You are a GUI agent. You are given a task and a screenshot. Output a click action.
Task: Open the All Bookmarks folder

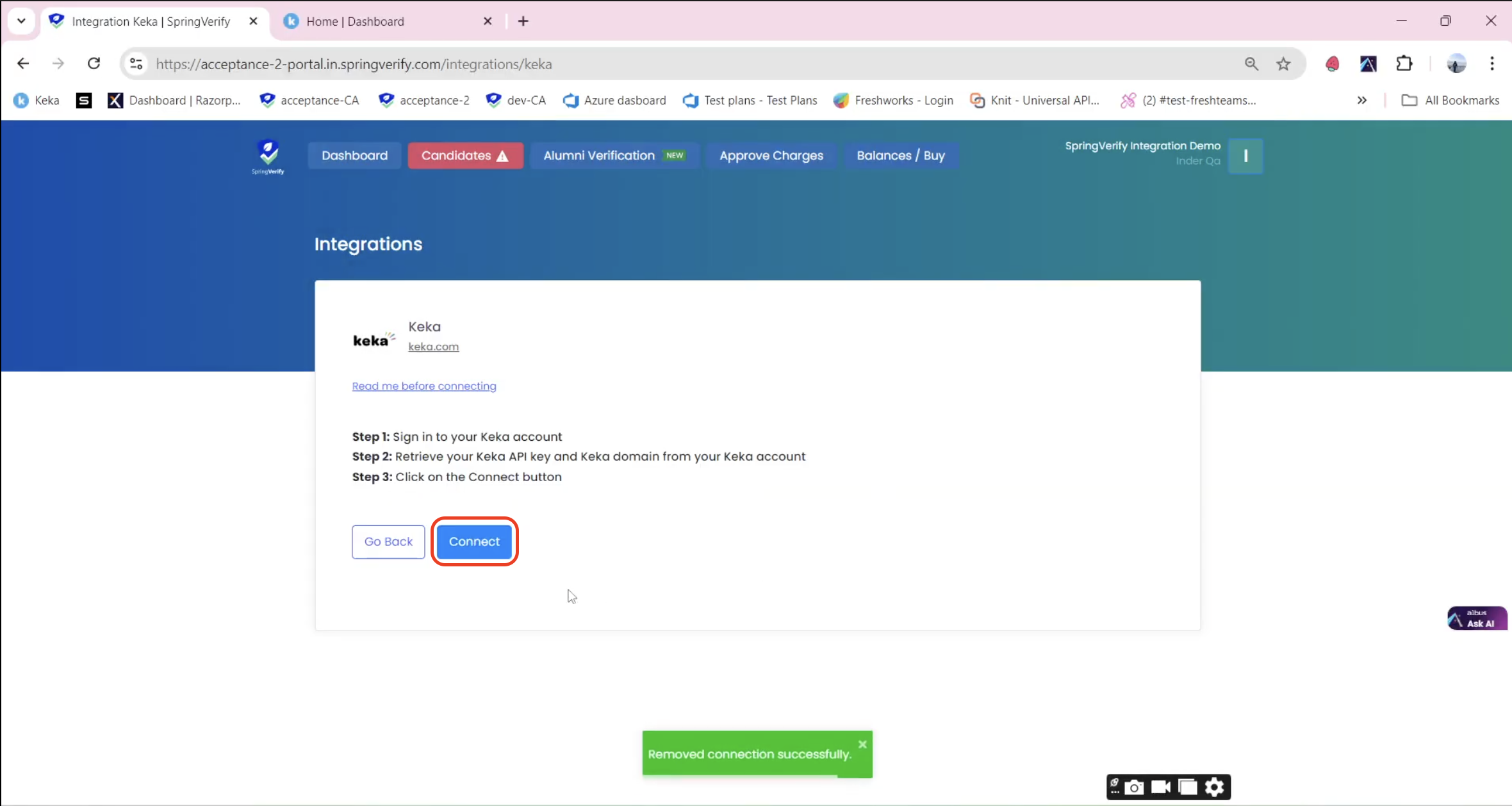(x=1450, y=101)
